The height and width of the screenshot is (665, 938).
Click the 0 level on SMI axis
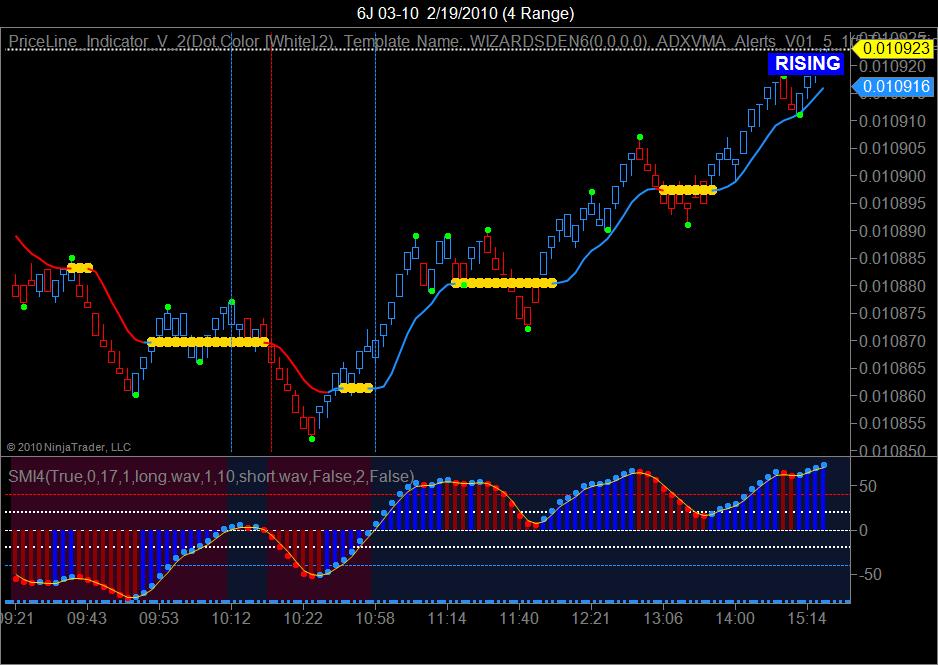pyautogui.click(x=863, y=530)
